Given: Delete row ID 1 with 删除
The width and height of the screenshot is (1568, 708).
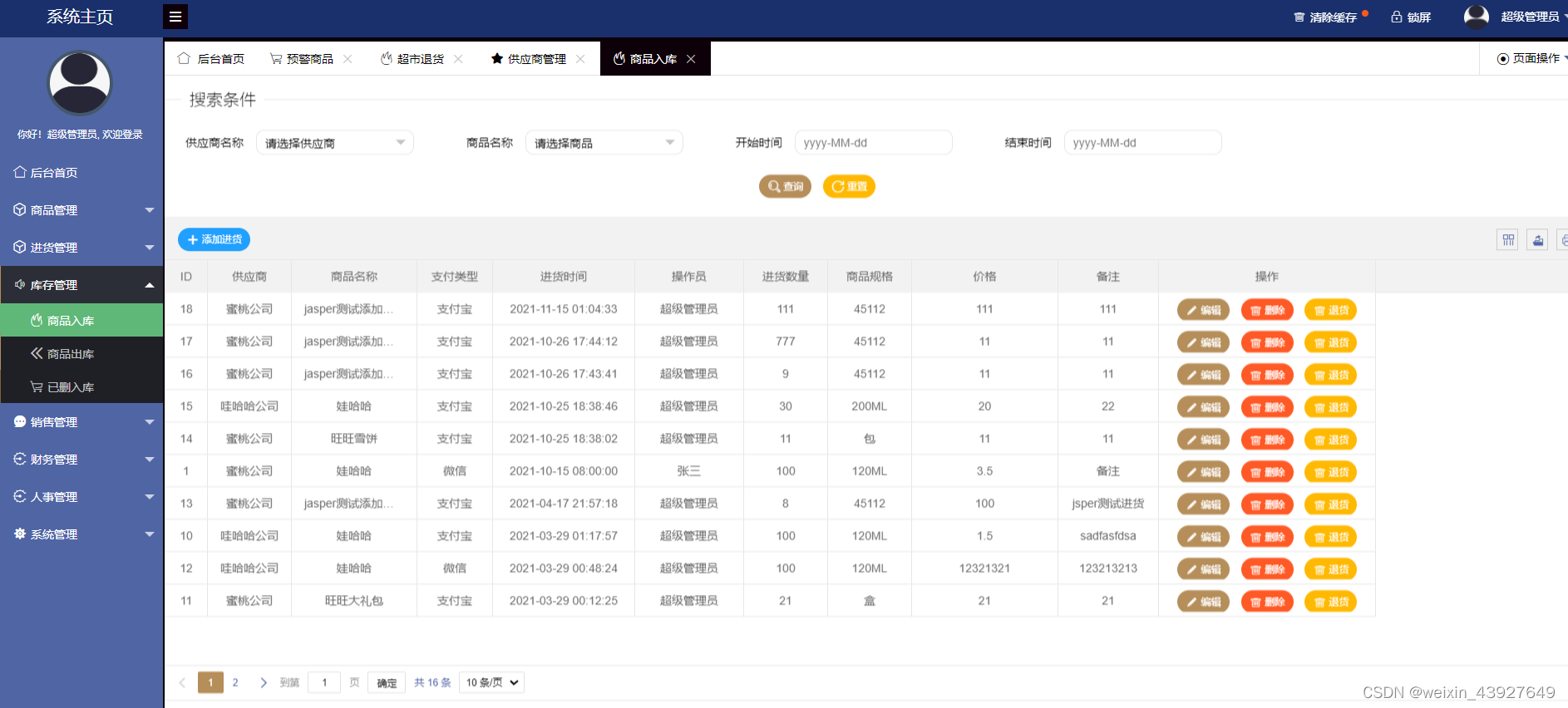Looking at the screenshot, I should click(x=1267, y=472).
